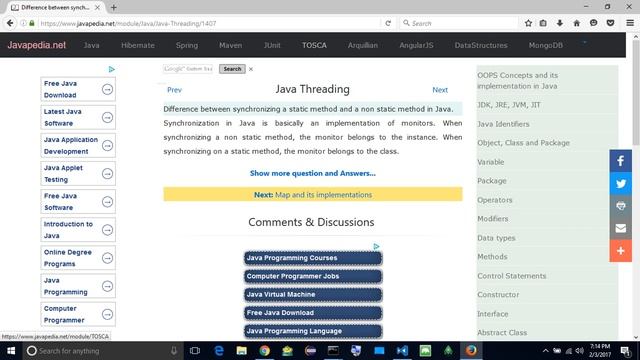Open the Spring navbar item
Screen dimensions: 640x360
tap(187, 45)
